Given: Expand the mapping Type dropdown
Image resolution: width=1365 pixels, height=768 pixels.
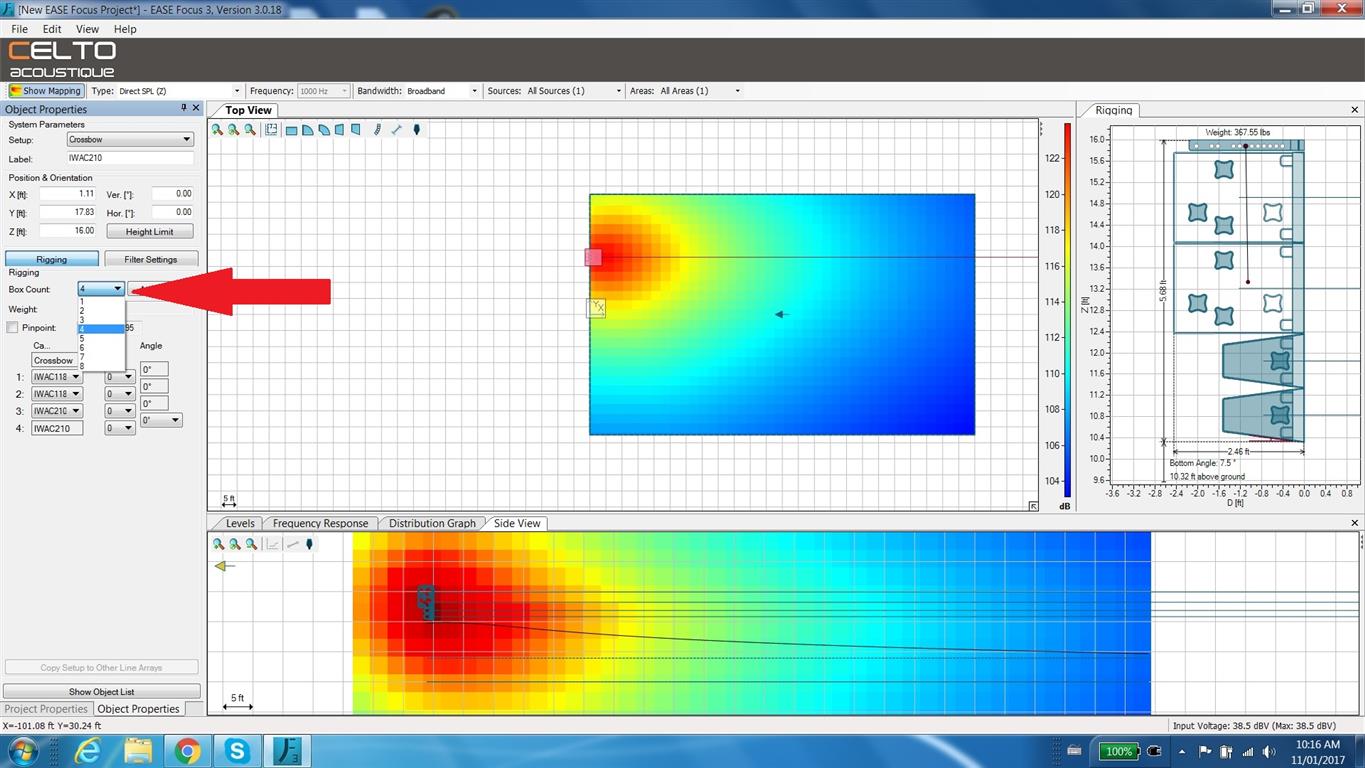Looking at the screenshot, I should click(236, 91).
